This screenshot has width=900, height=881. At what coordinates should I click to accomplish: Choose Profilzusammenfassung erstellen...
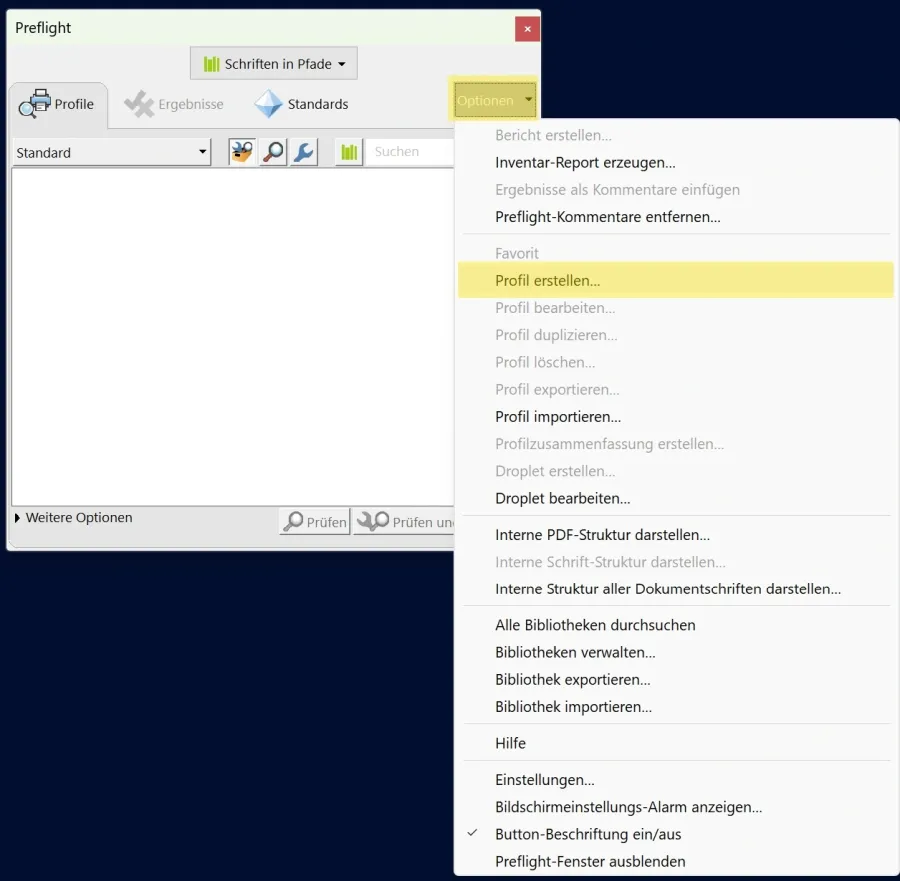(x=676, y=444)
